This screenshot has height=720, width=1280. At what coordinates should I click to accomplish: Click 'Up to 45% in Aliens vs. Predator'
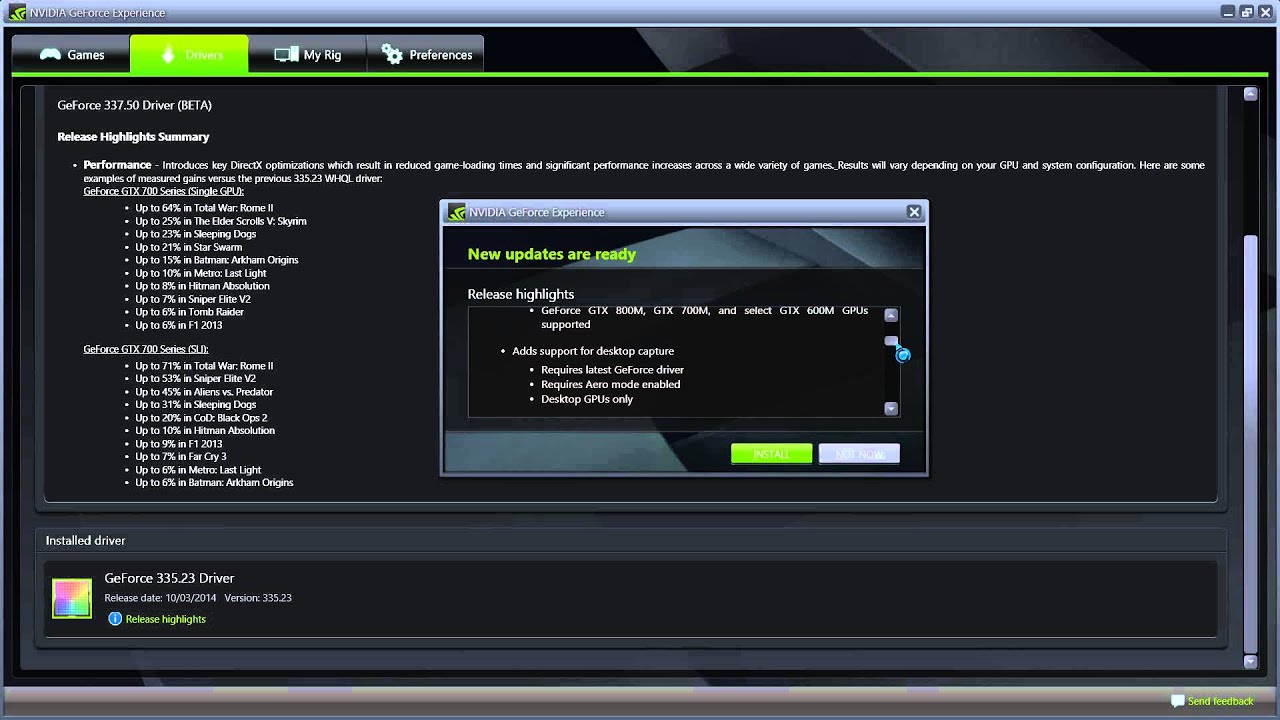(204, 392)
